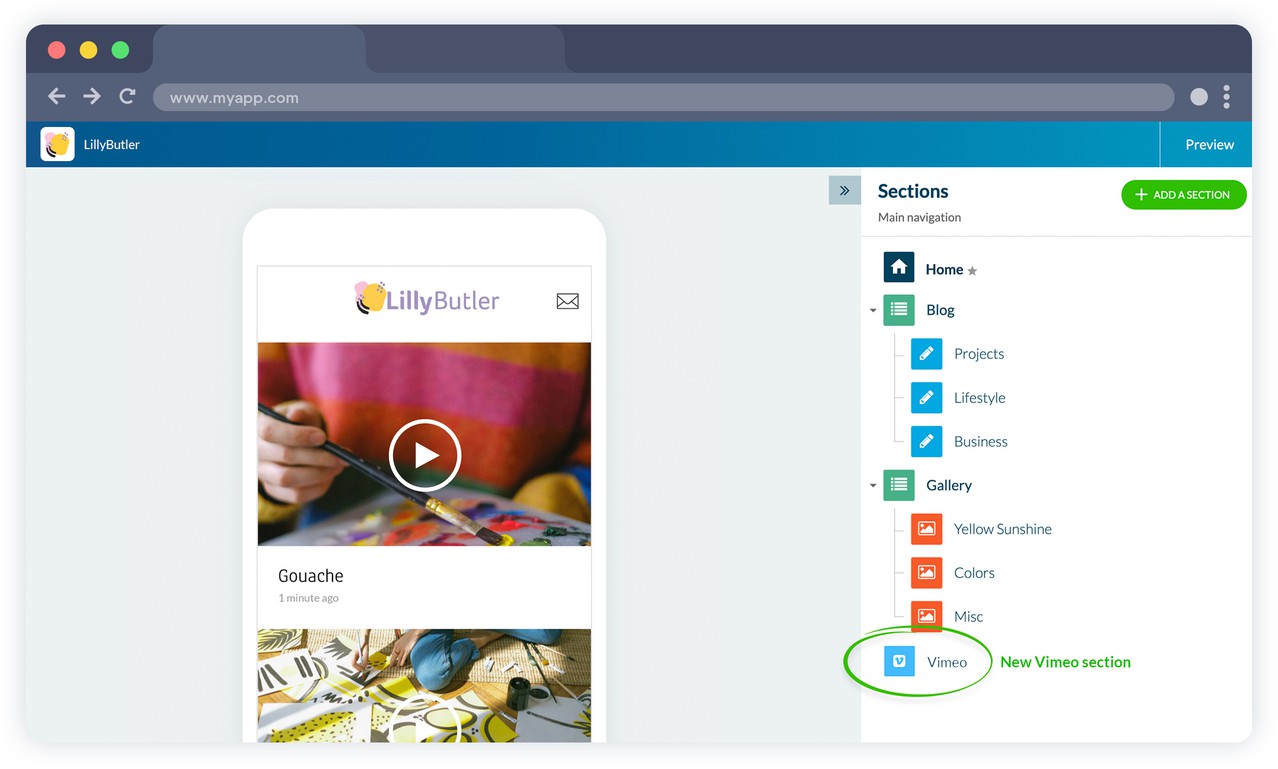The image size is (1278, 769).
Task: Click the star next to Home
Action: click(x=972, y=271)
